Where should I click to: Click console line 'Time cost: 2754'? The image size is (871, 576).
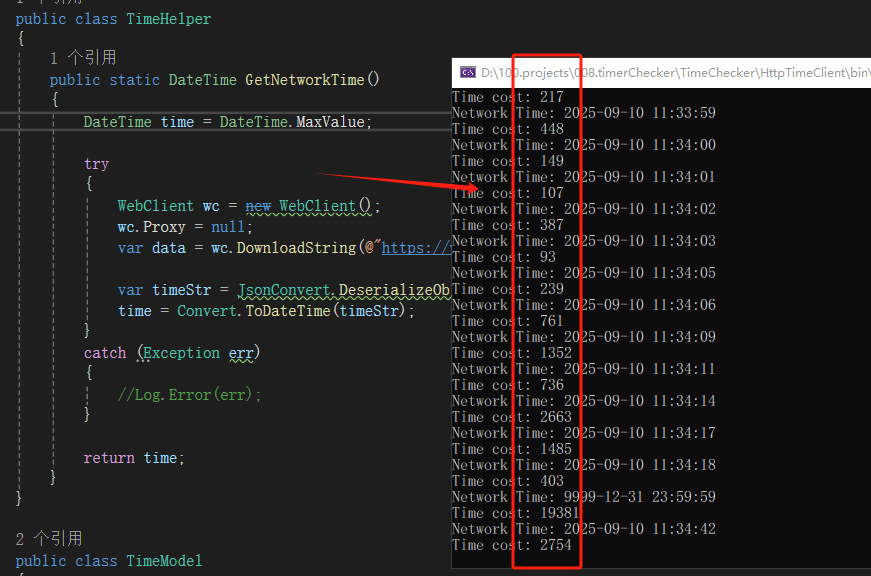click(x=512, y=545)
